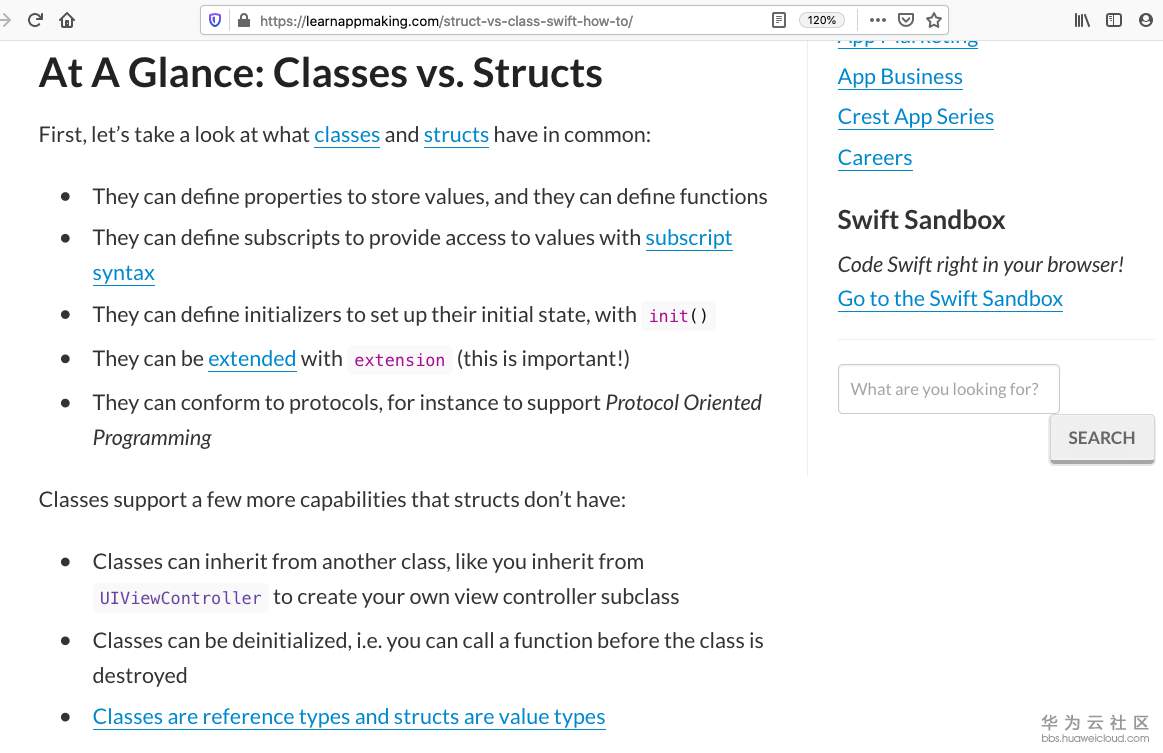The height and width of the screenshot is (753, 1163).
Task: Open the tracking protection shield icon
Action: [215, 20]
